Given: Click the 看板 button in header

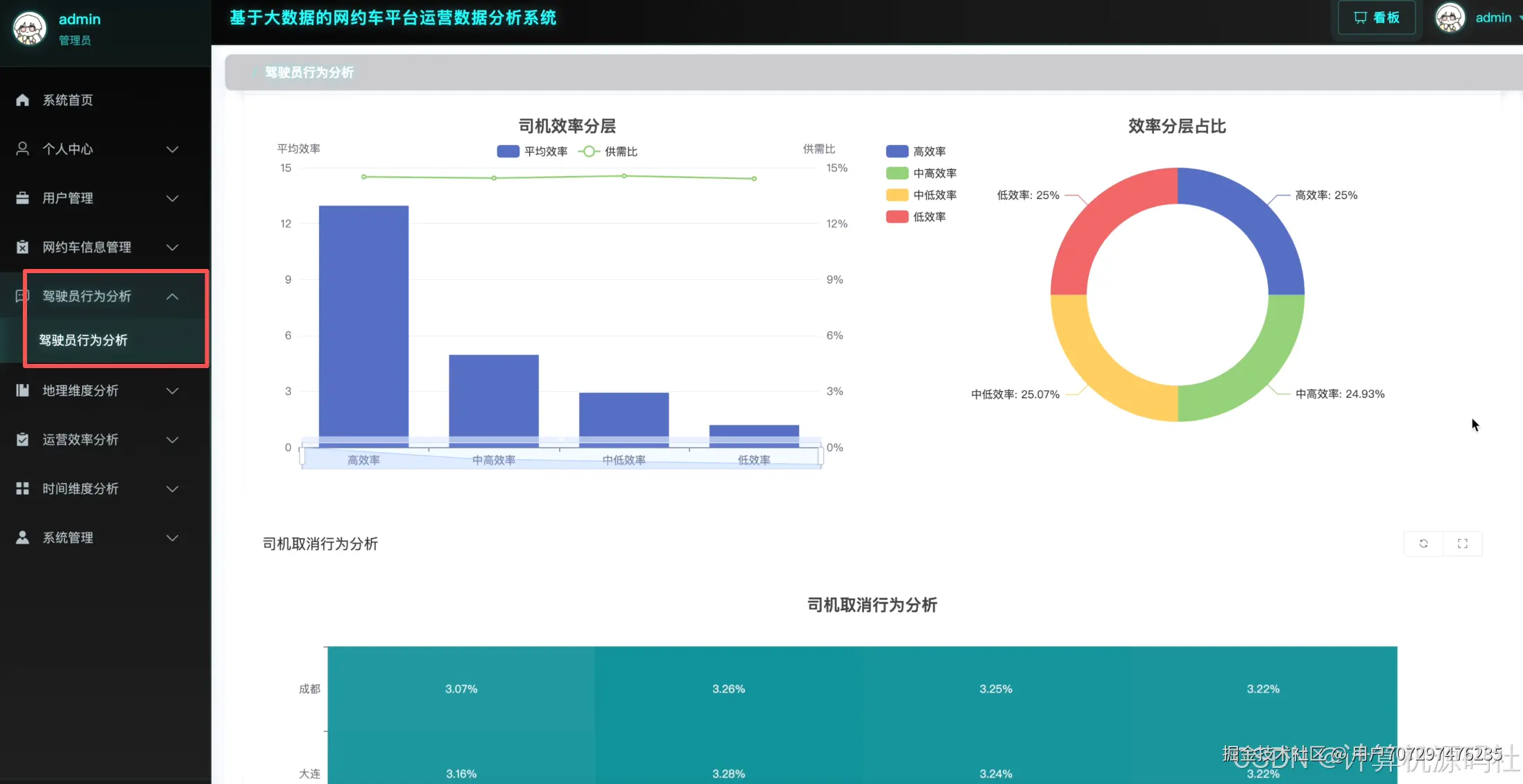Looking at the screenshot, I should 1377,18.
